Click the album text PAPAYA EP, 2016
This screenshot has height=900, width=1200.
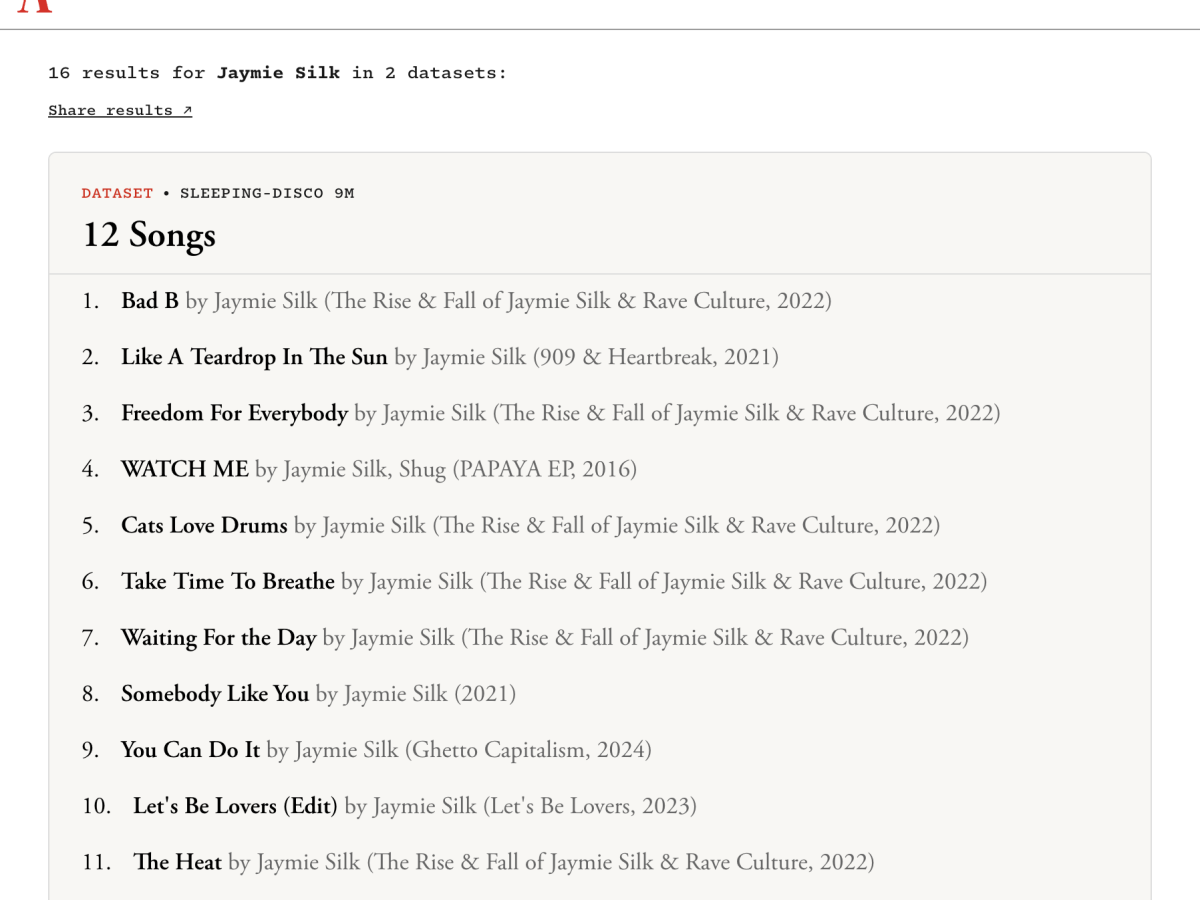[x=545, y=469]
